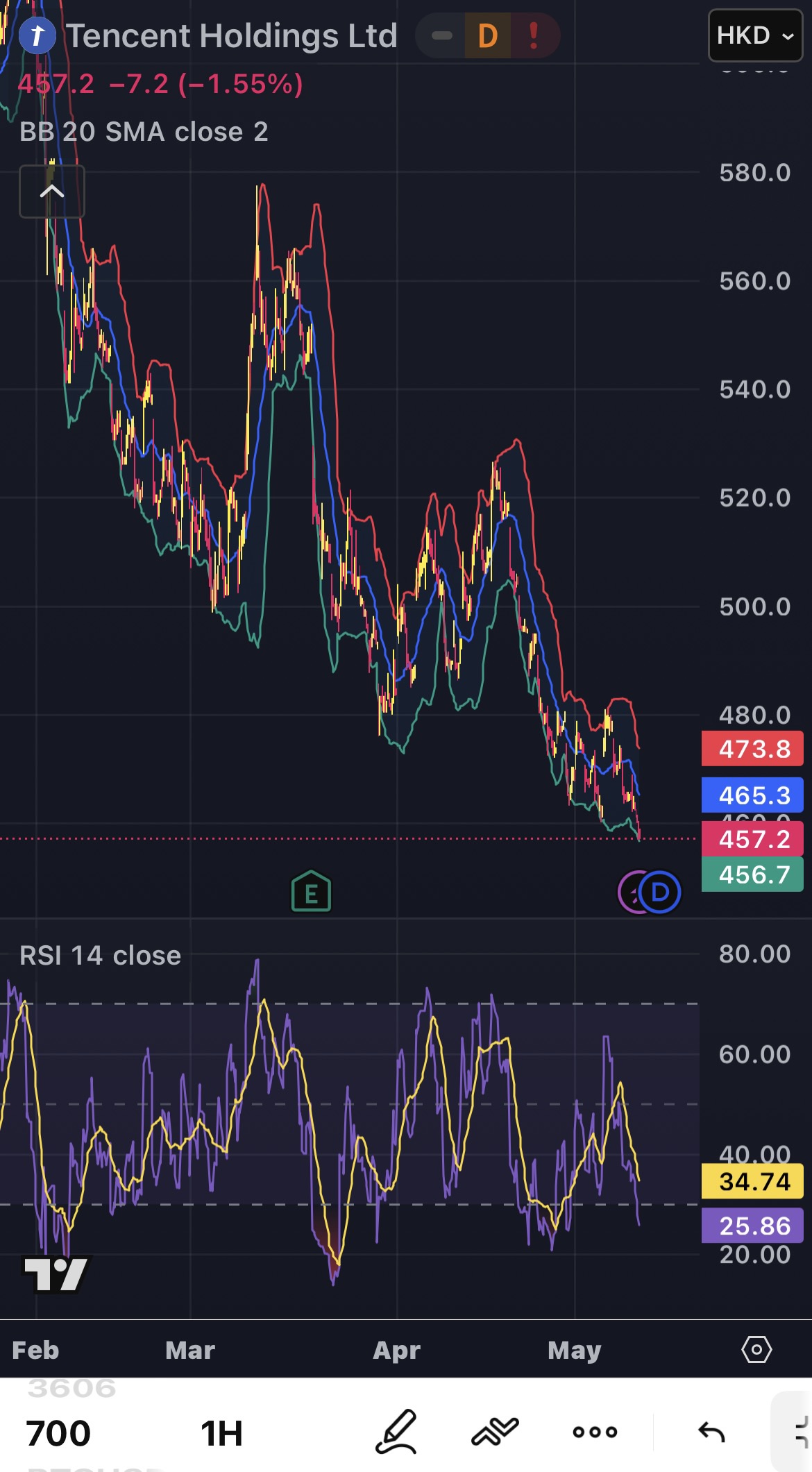This screenshot has height=1472, width=812.
Task: Select the RSI 14 close legend
Action: (x=100, y=956)
